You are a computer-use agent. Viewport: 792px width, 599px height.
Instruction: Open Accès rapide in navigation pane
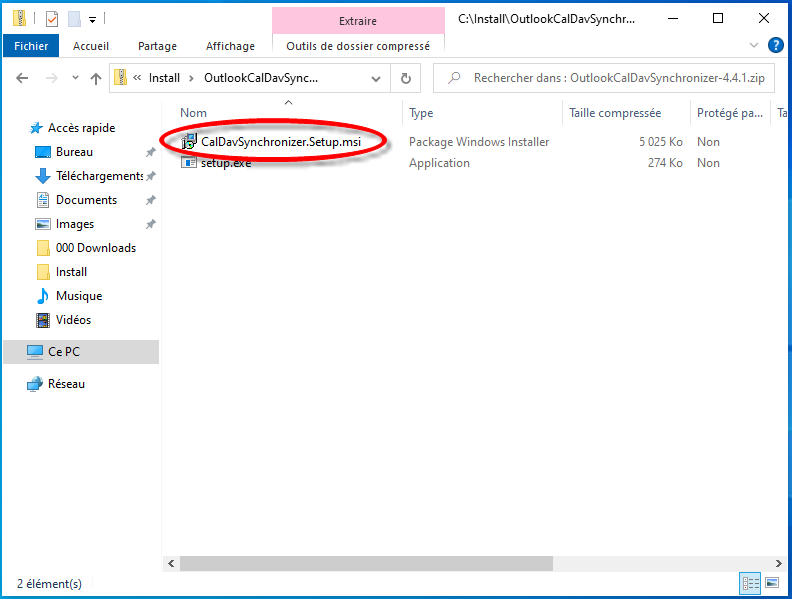coord(81,128)
